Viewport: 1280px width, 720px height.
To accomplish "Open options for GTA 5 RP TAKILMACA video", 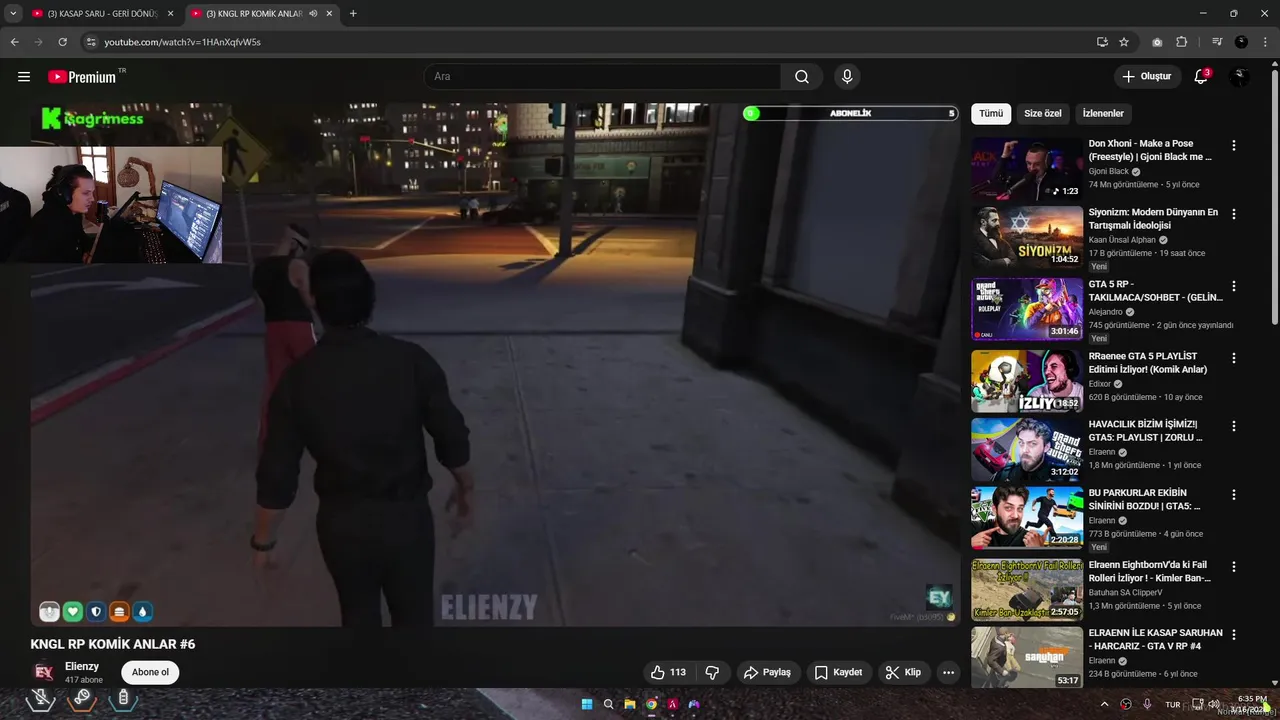I will pyautogui.click(x=1233, y=286).
